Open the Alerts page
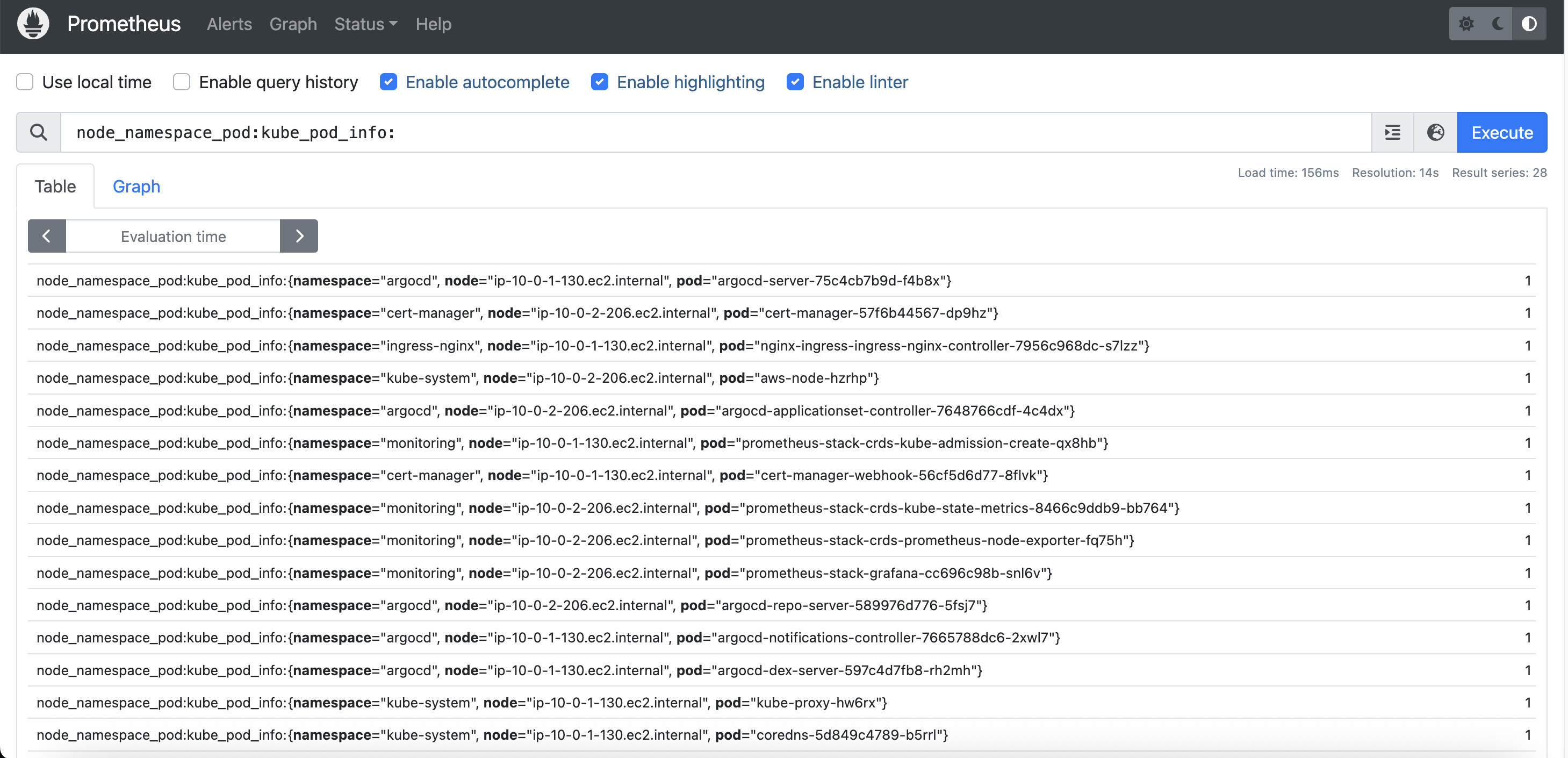This screenshot has height=758, width=1568. coord(229,24)
